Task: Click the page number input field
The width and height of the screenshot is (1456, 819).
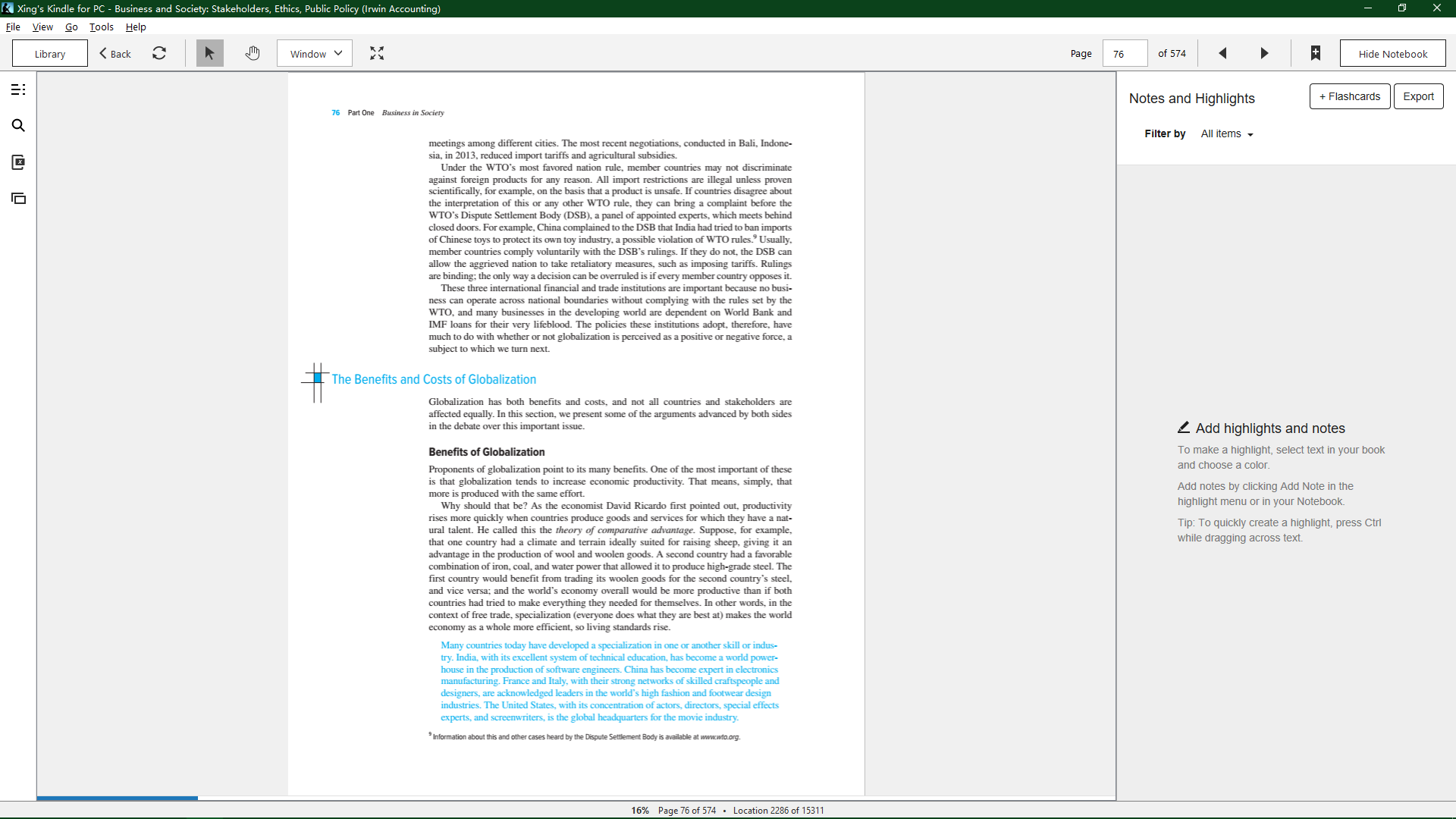Action: 1125,53
